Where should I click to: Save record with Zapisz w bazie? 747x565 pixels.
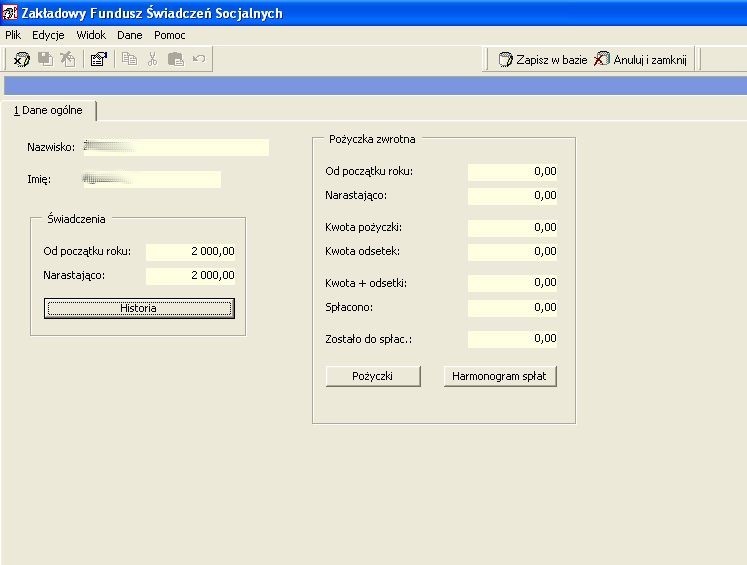pyautogui.click(x=542, y=60)
